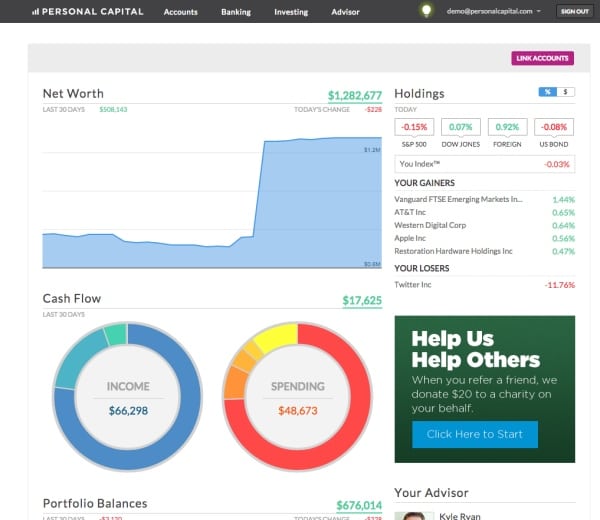Open the Investing menu

(x=291, y=12)
